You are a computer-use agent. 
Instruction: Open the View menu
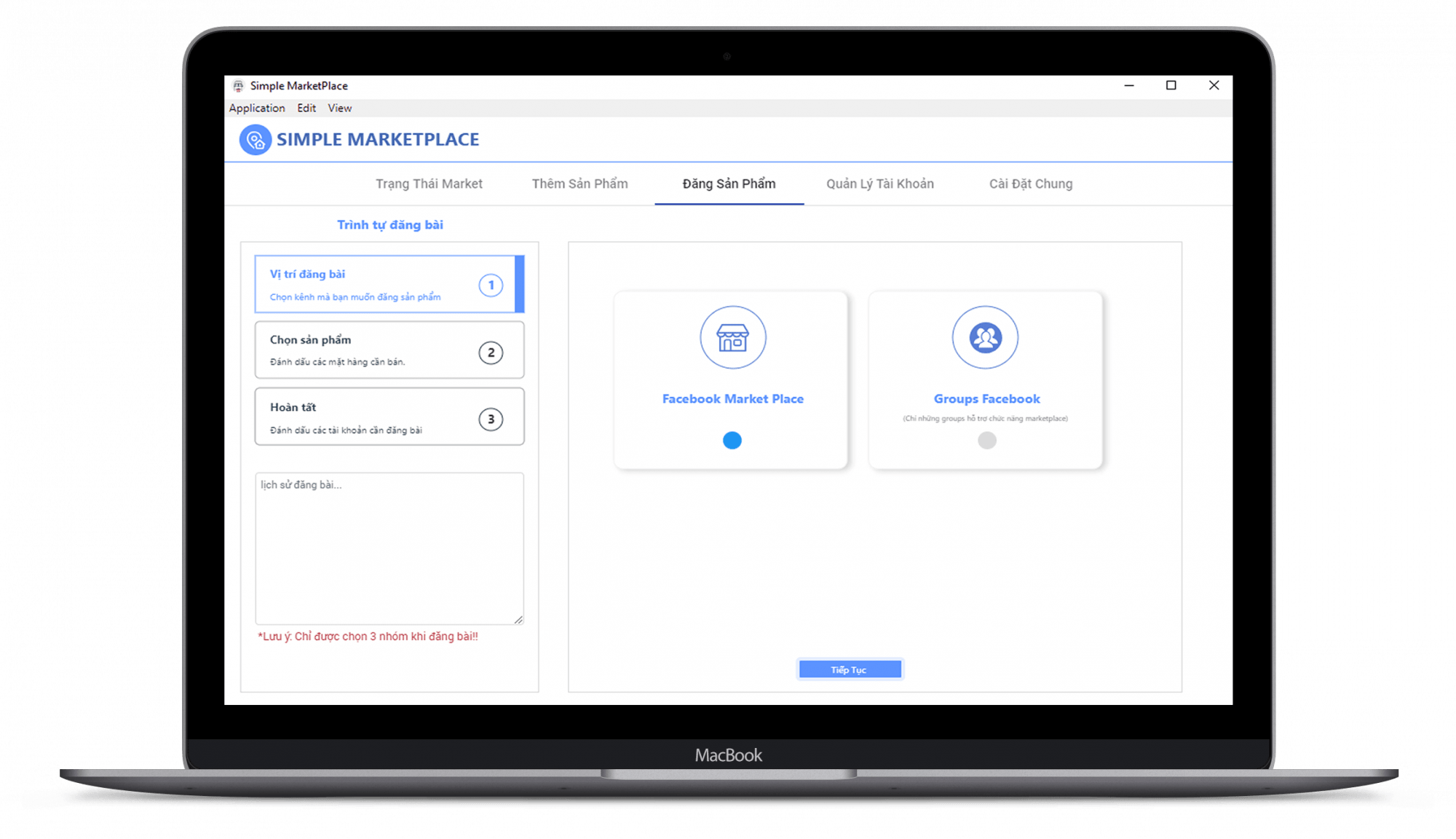[x=339, y=108]
